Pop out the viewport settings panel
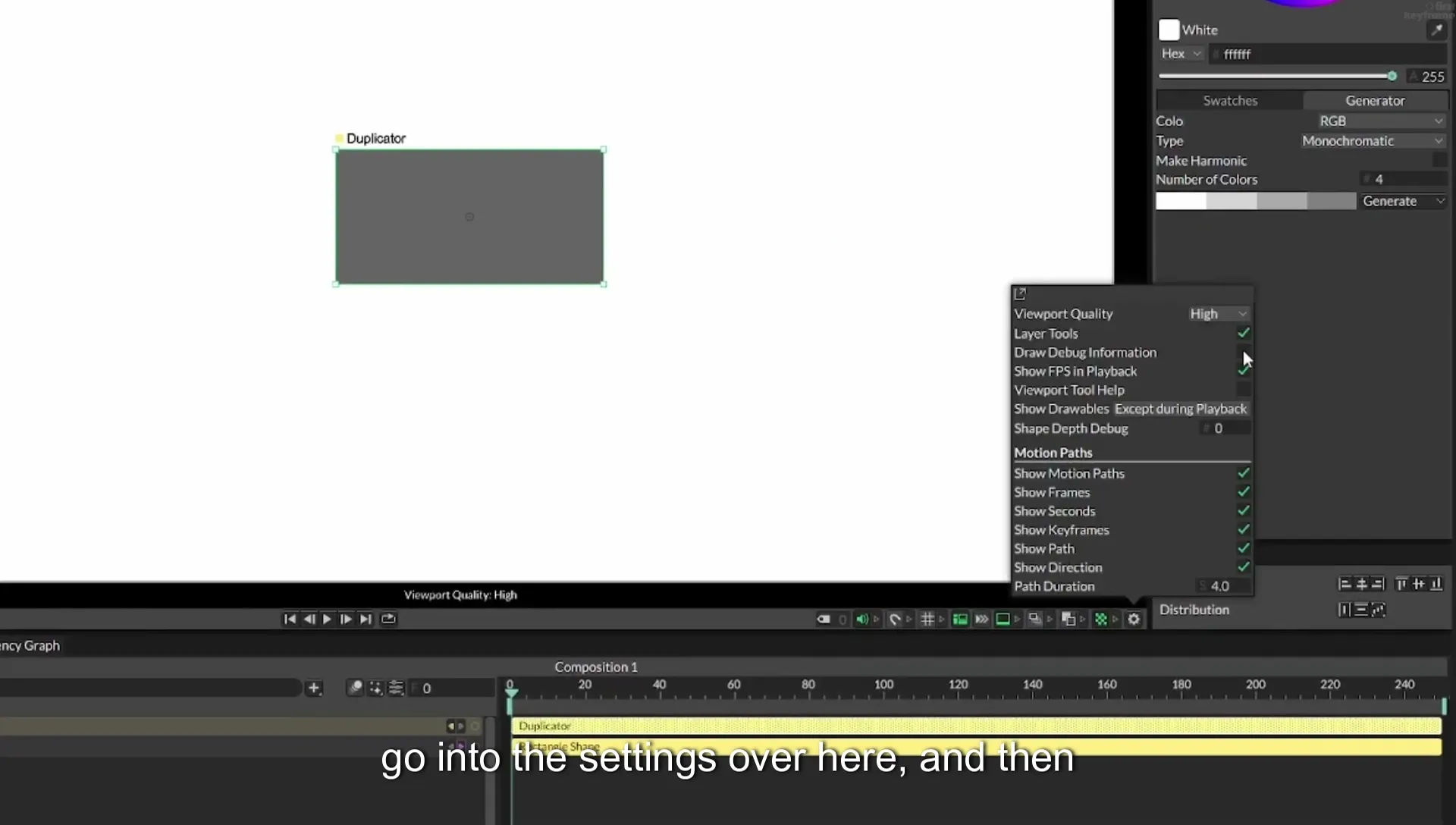Screen dimensions: 1456x825 point(1020,293)
